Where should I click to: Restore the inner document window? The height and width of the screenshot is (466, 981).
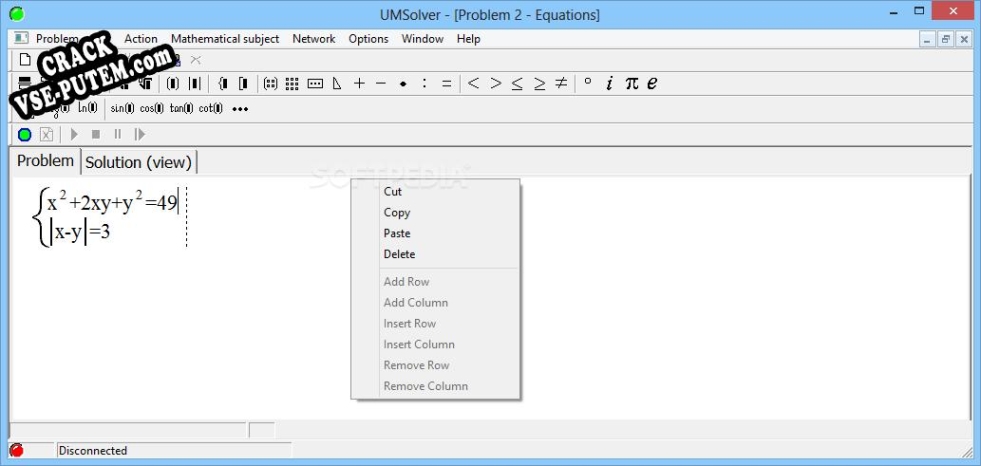[945, 39]
